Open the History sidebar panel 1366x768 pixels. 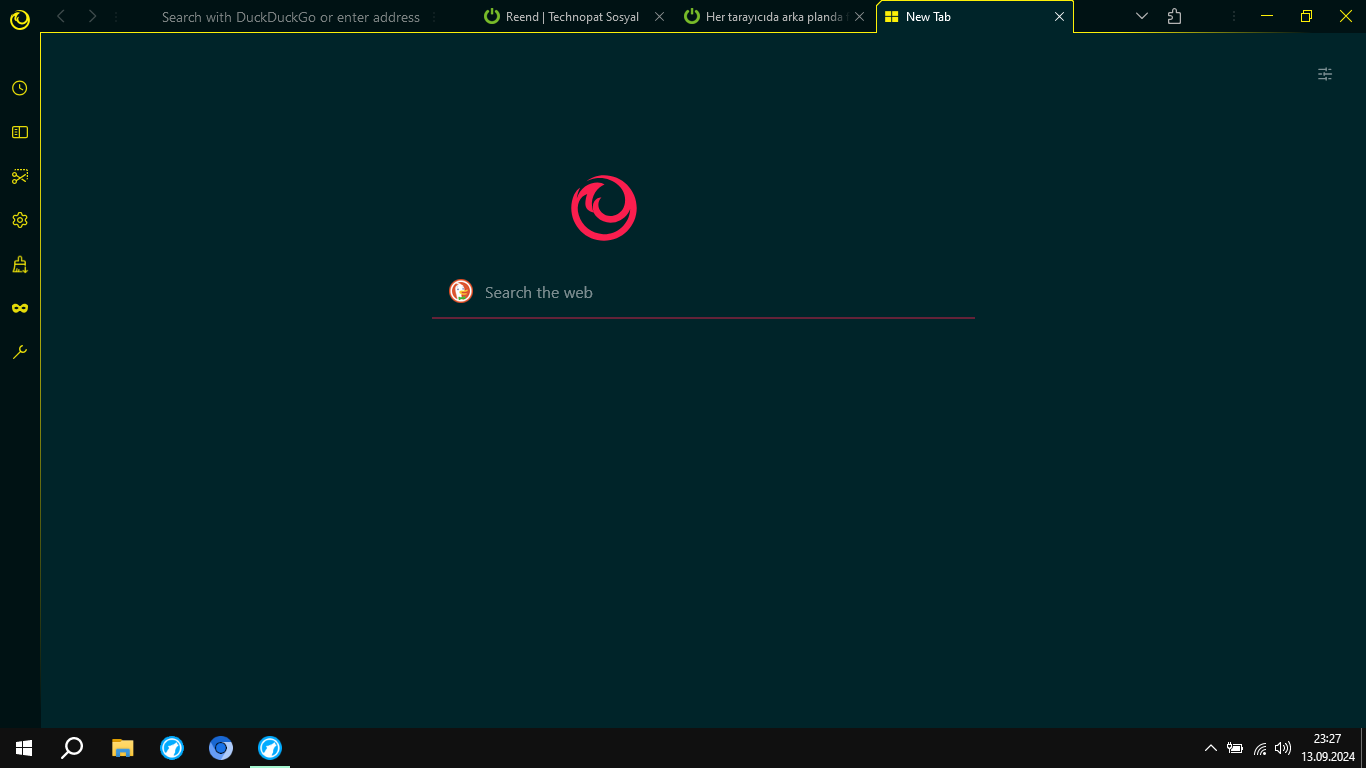click(x=19, y=88)
